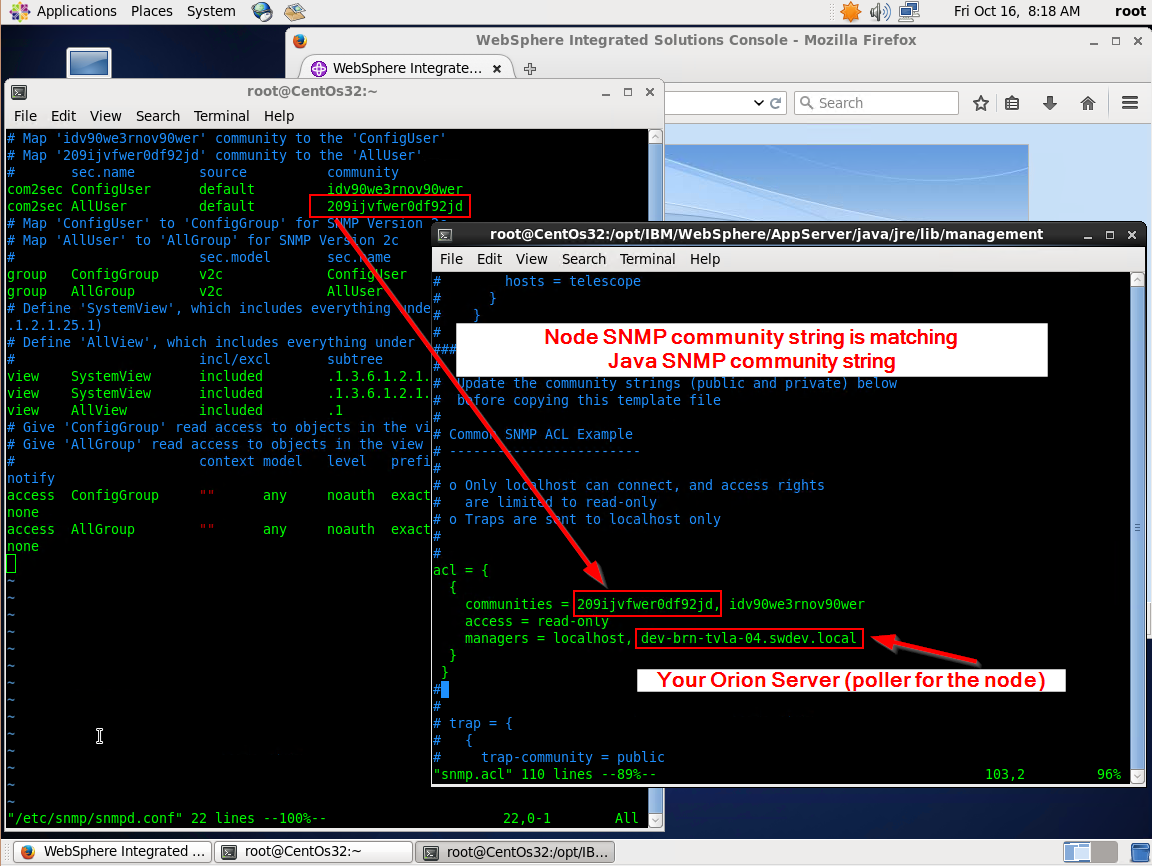Open View menu in root@CentOs32:~ terminal
The image size is (1152, 866).
[x=106, y=116]
